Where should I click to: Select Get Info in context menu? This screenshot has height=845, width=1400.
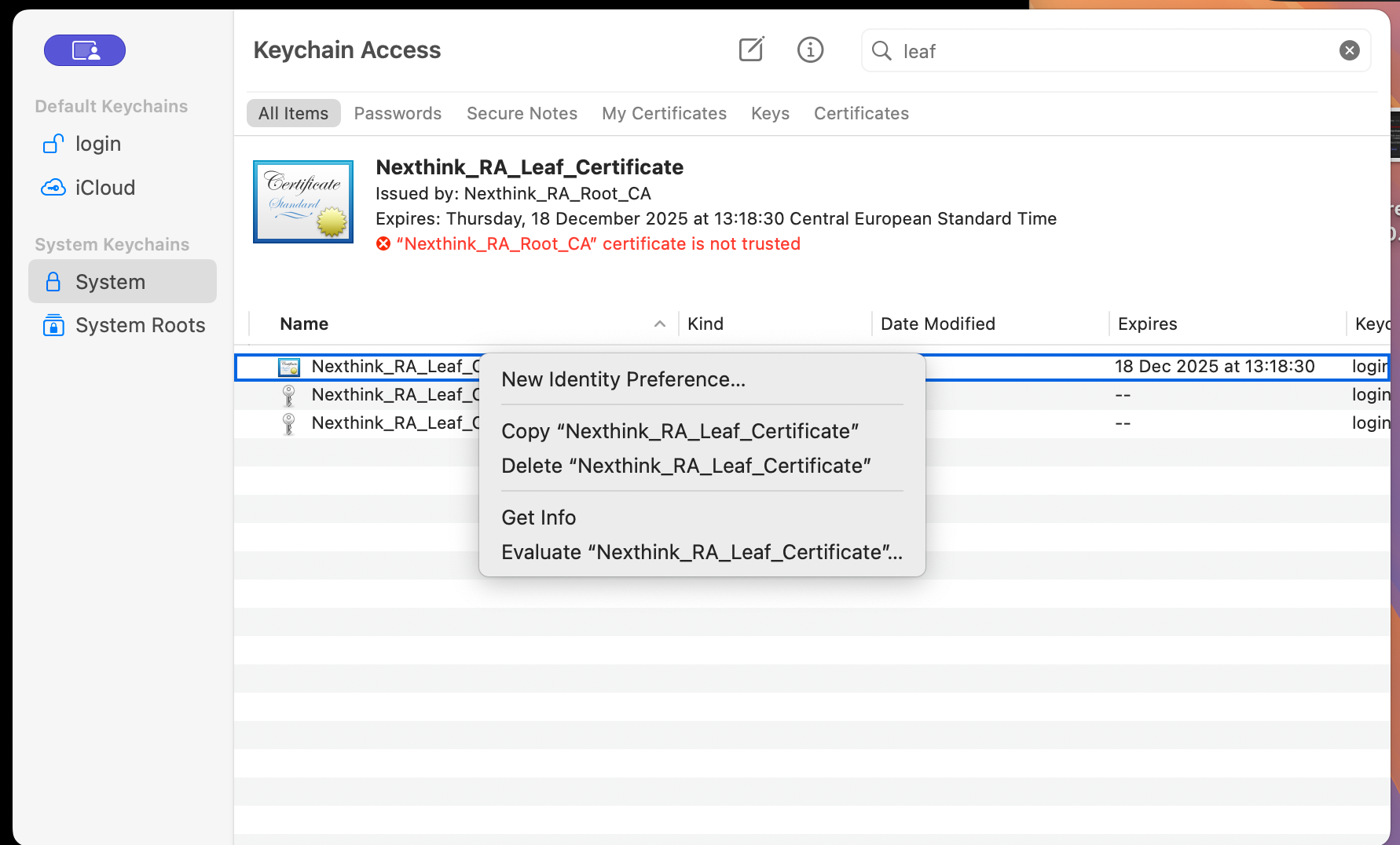click(x=539, y=518)
